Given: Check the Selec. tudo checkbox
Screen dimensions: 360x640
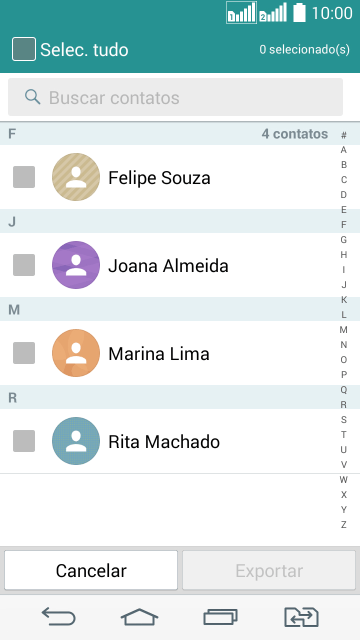Looking at the screenshot, I should point(24,49).
